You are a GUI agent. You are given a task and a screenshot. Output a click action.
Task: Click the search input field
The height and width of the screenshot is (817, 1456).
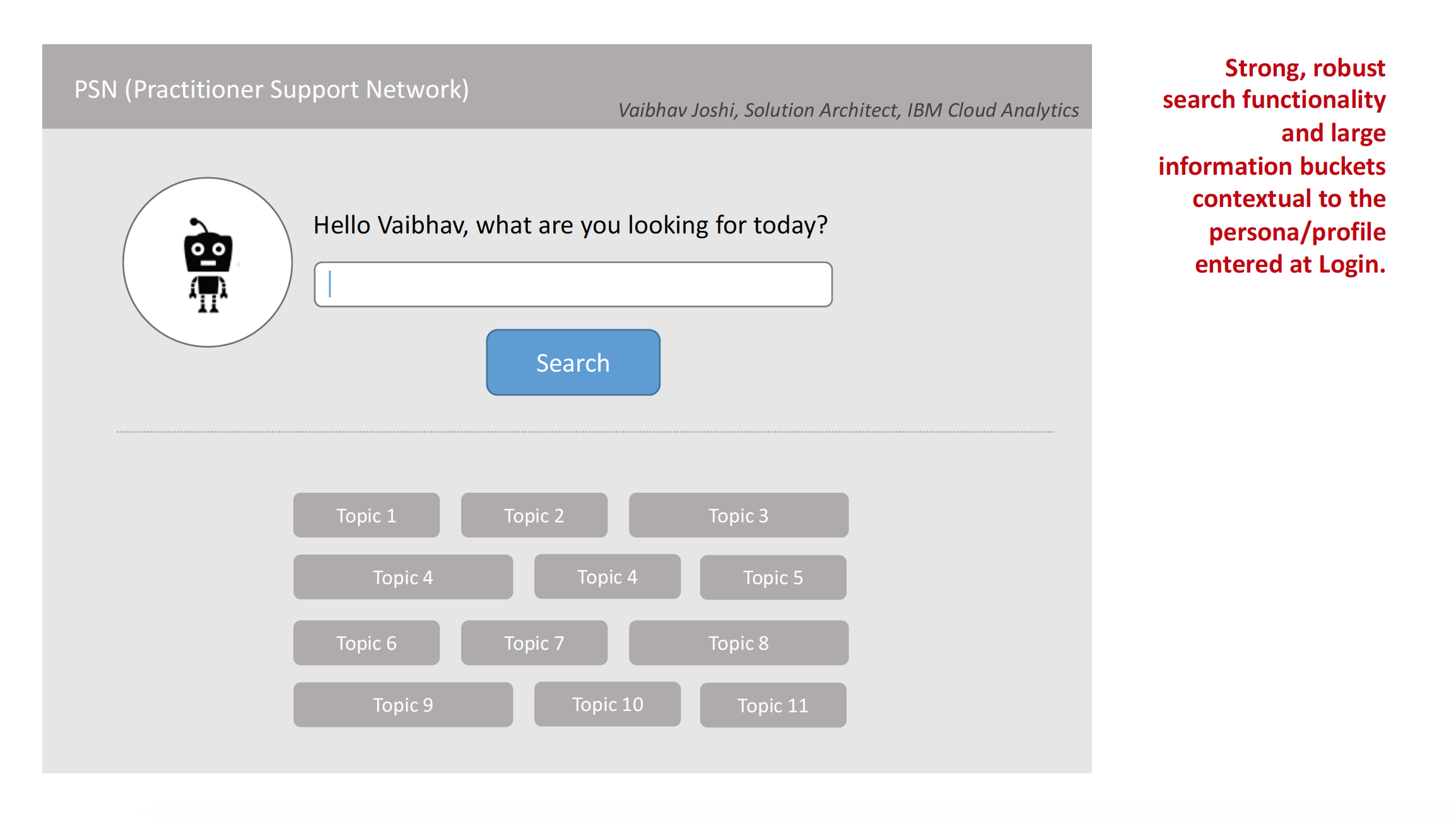573,284
